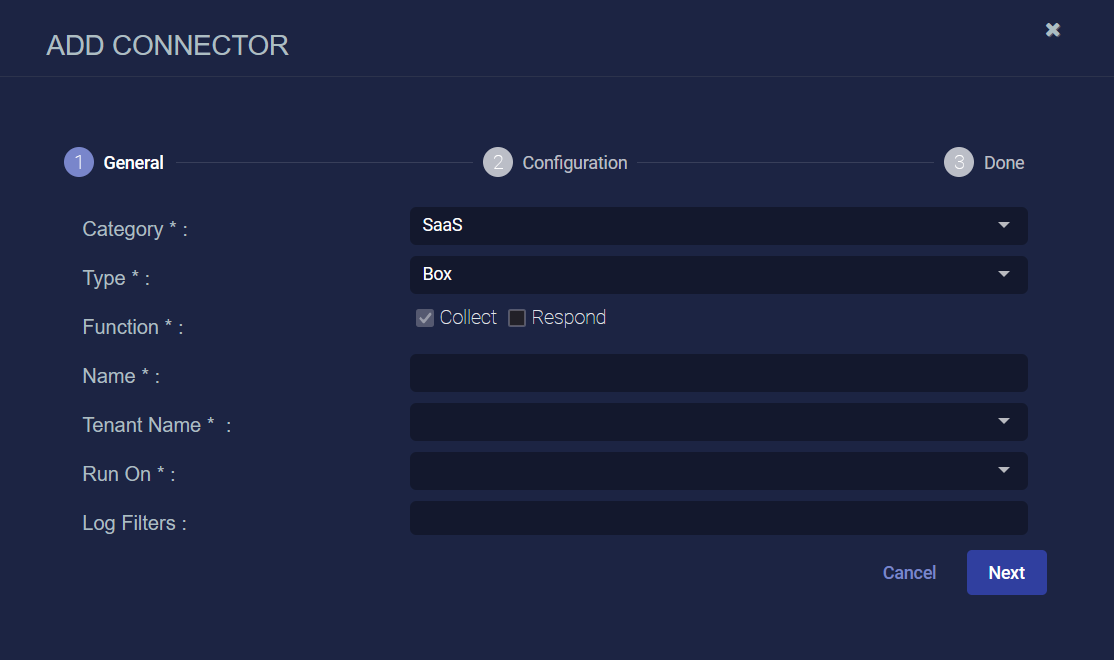
Task: Click the Run On dropdown arrow icon
Action: tap(1004, 470)
